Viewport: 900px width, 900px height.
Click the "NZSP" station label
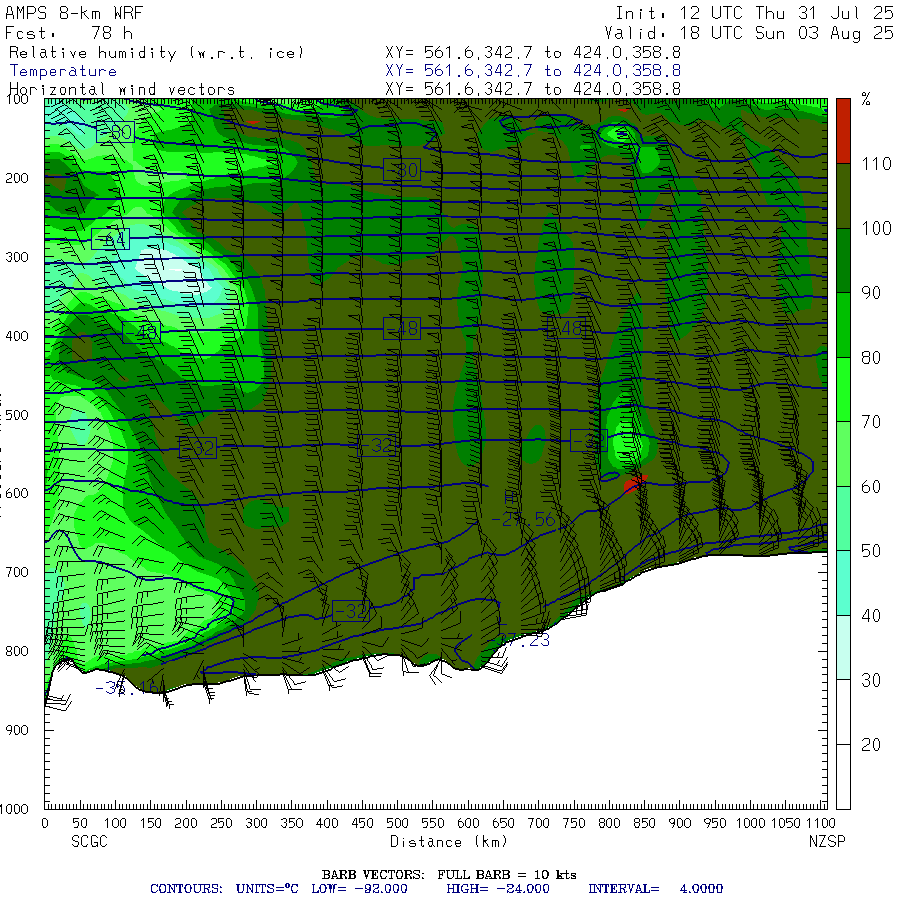tap(827, 841)
